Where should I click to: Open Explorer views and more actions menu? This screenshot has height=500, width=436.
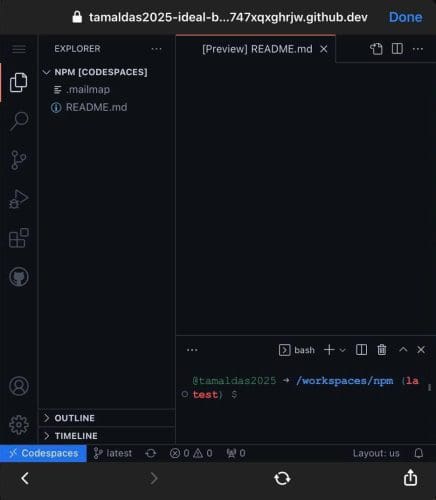[x=156, y=49]
